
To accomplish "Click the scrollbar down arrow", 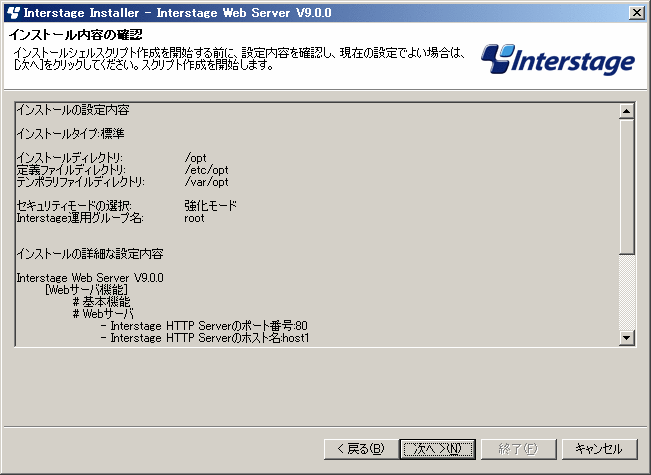I will click(626, 337).
